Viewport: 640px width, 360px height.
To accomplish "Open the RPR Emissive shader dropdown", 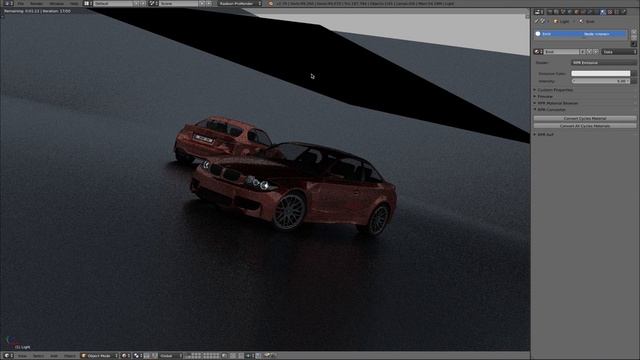I will (x=604, y=63).
